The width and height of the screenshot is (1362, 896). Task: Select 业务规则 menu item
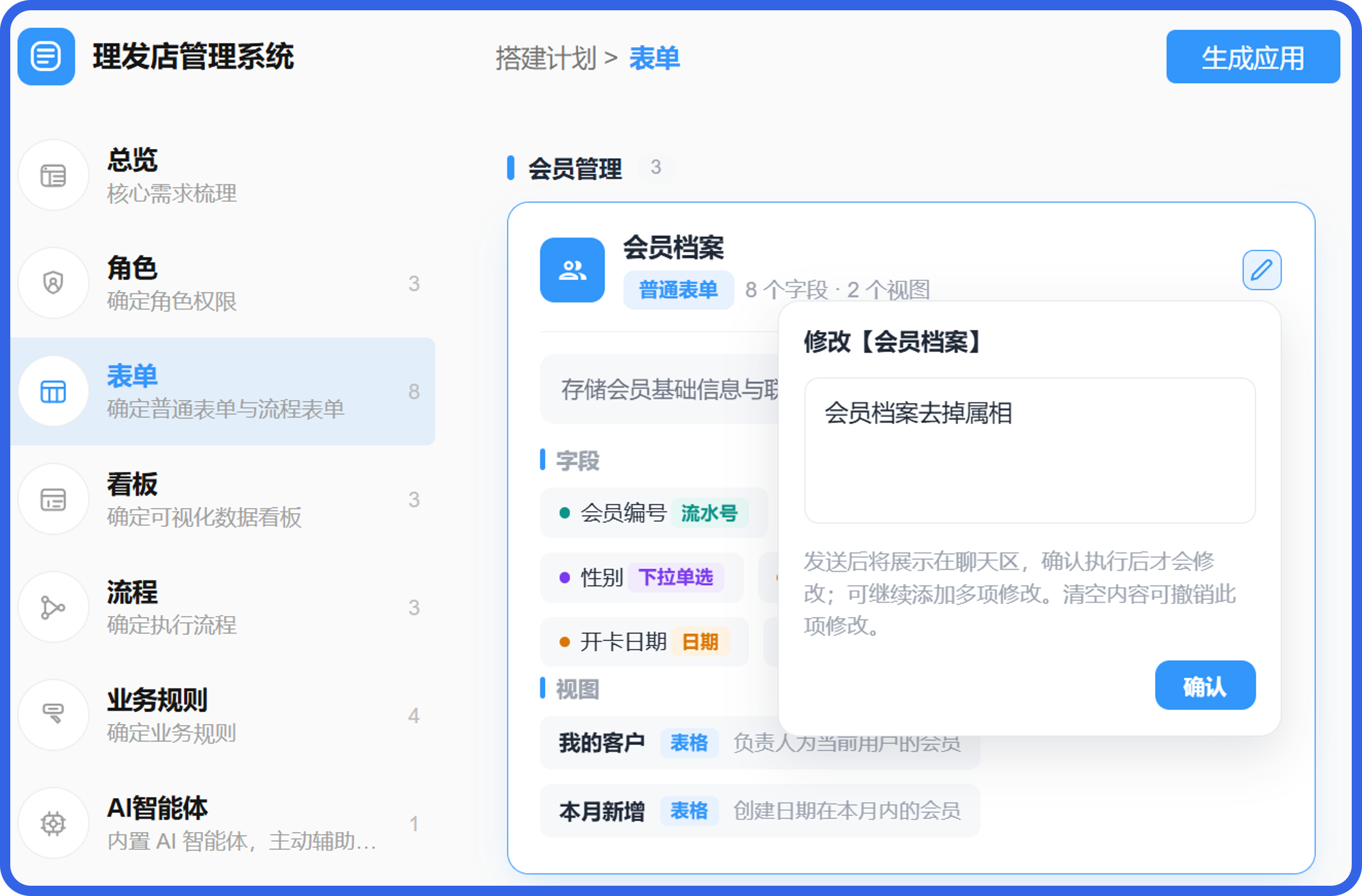pyautogui.click(x=223, y=714)
